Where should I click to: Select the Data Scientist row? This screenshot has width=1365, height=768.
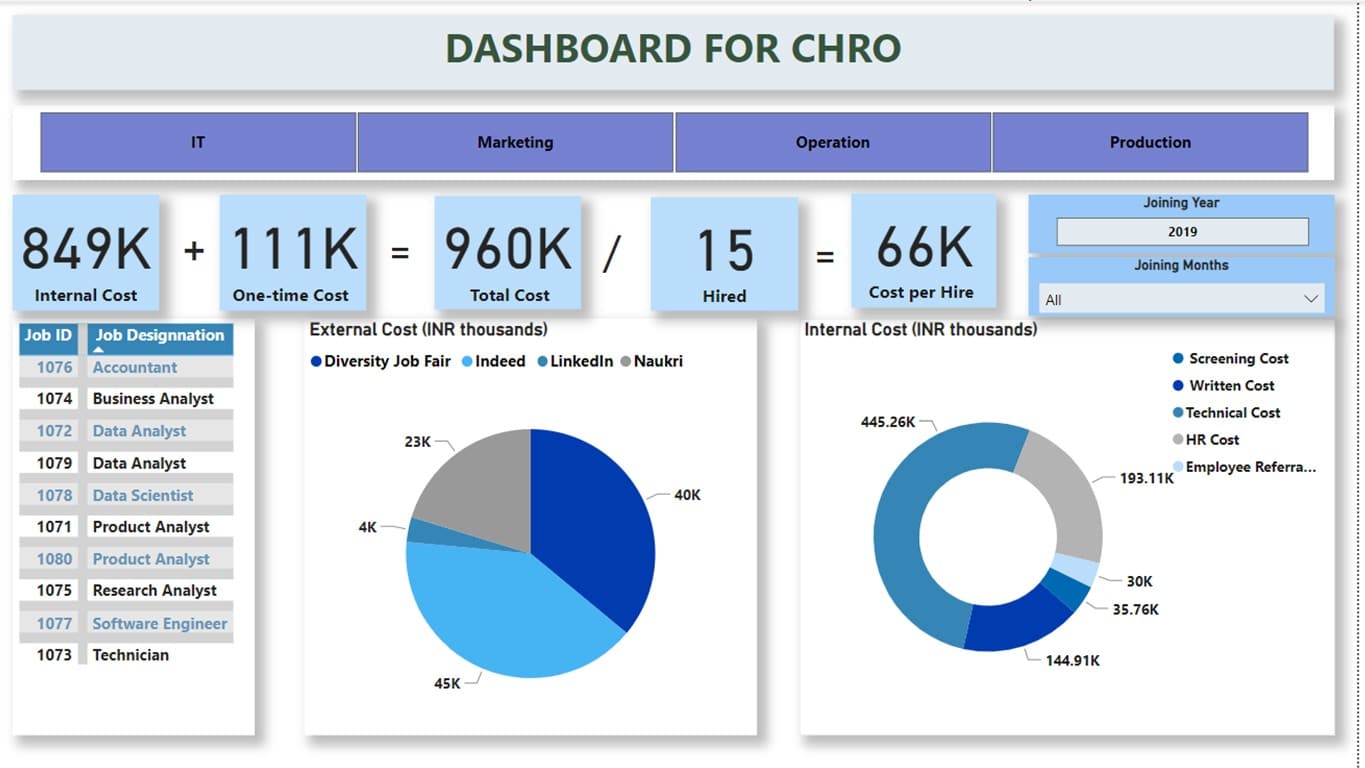coord(143,495)
